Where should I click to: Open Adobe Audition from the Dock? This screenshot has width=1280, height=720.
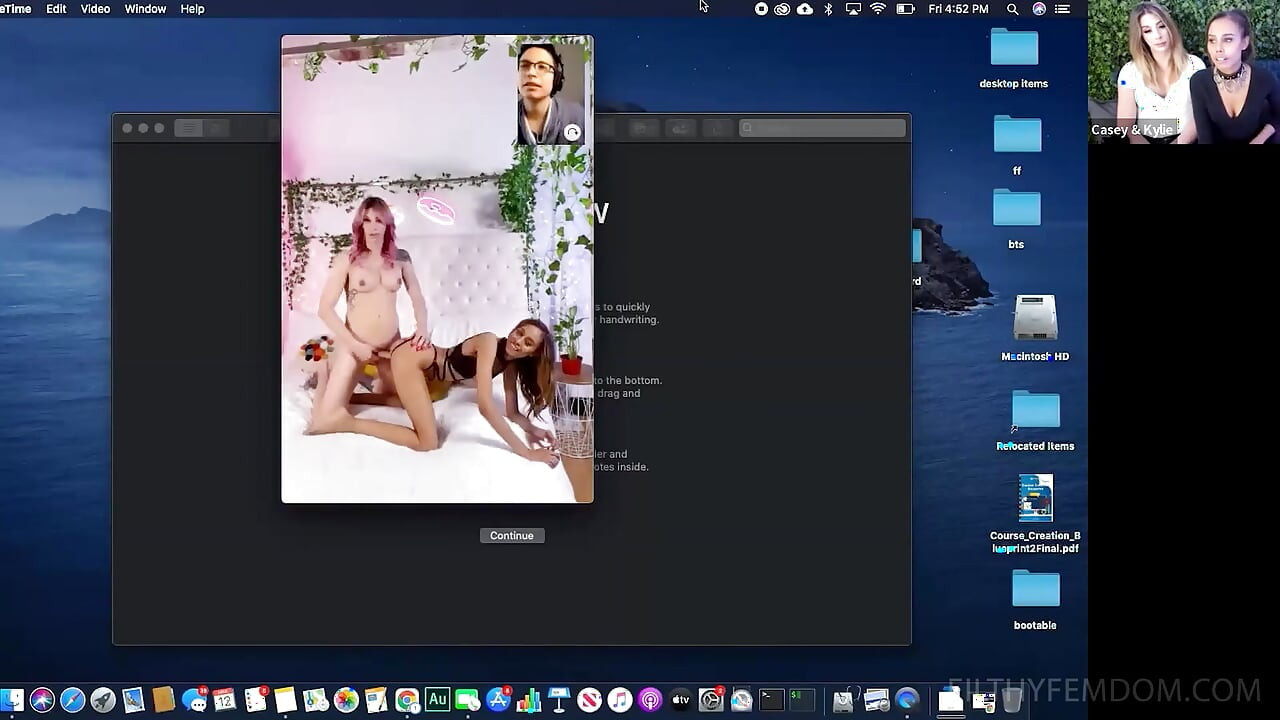pyautogui.click(x=437, y=698)
